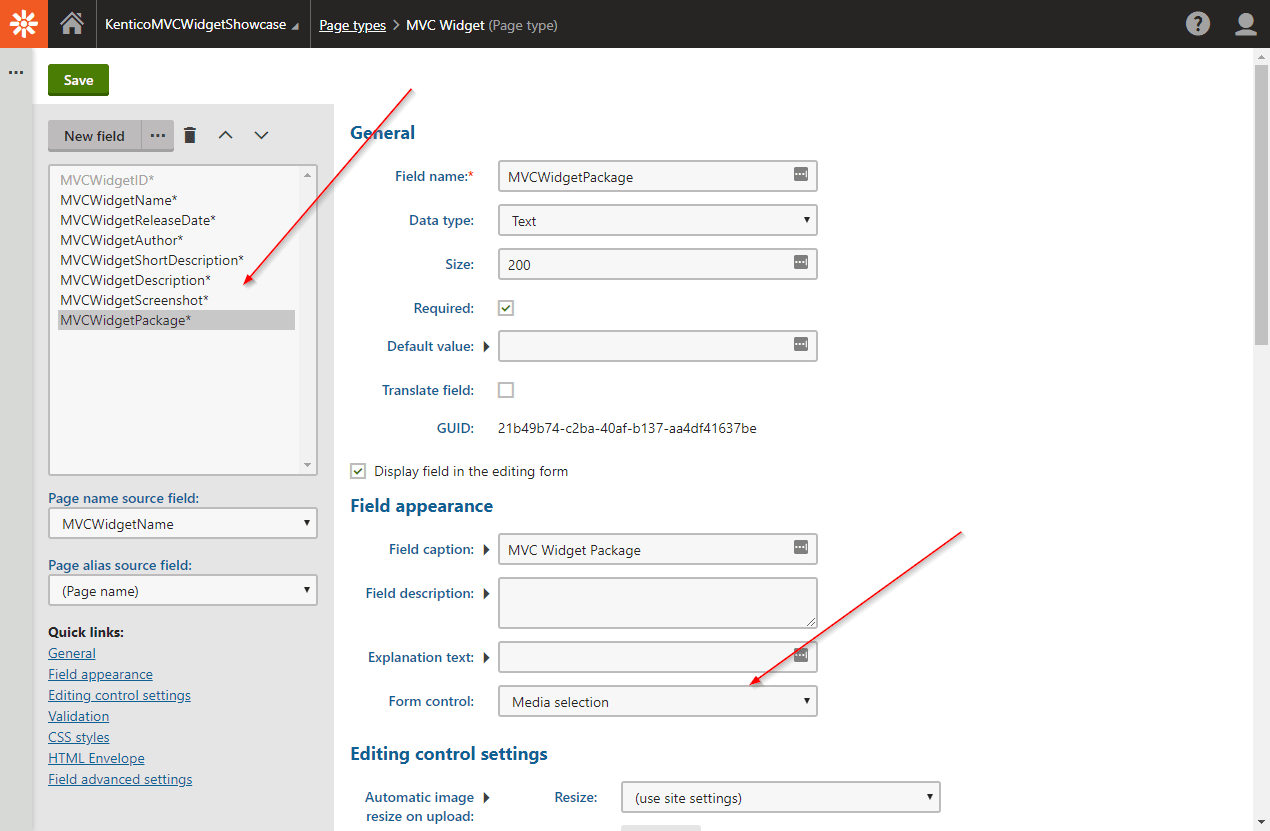Move the selected field up
The width and height of the screenshot is (1270, 831).
pyautogui.click(x=226, y=135)
